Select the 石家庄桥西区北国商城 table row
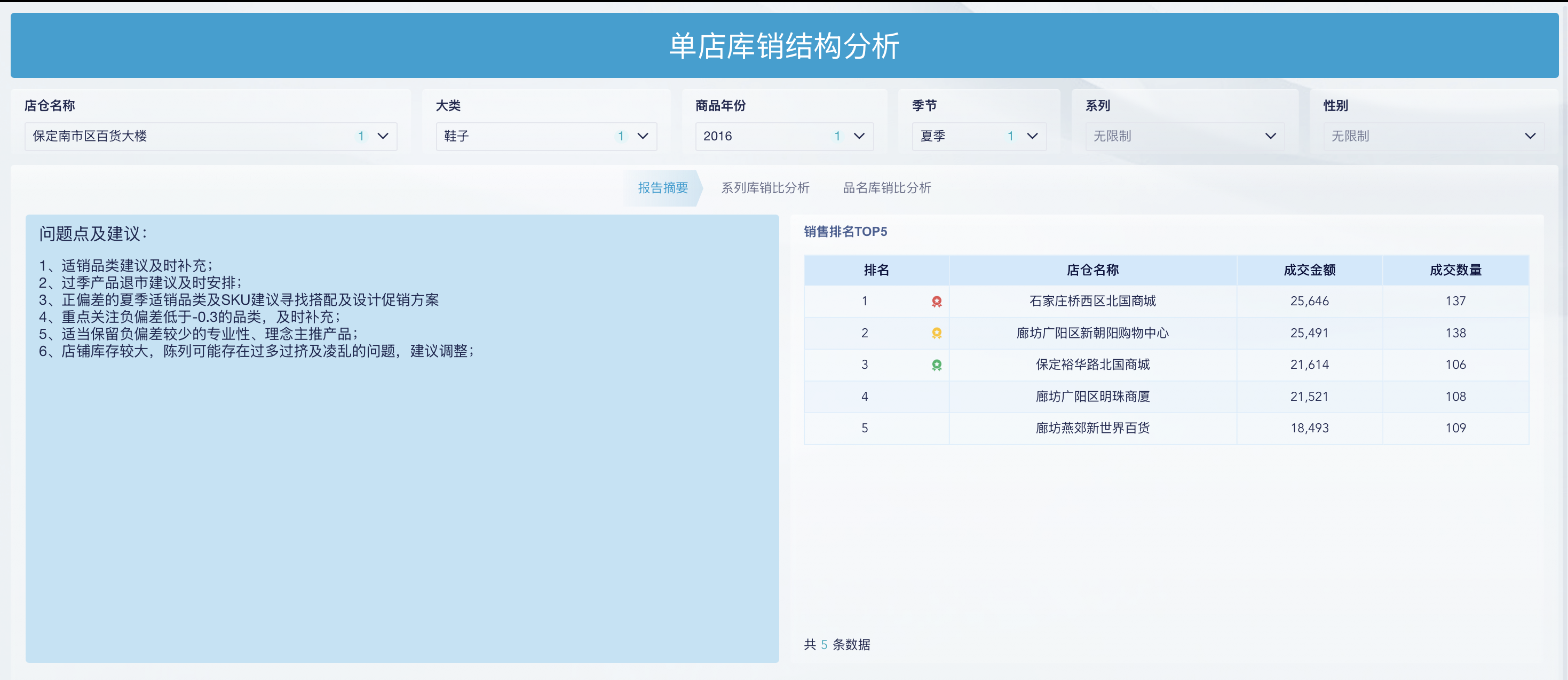 click(x=1092, y=301)
